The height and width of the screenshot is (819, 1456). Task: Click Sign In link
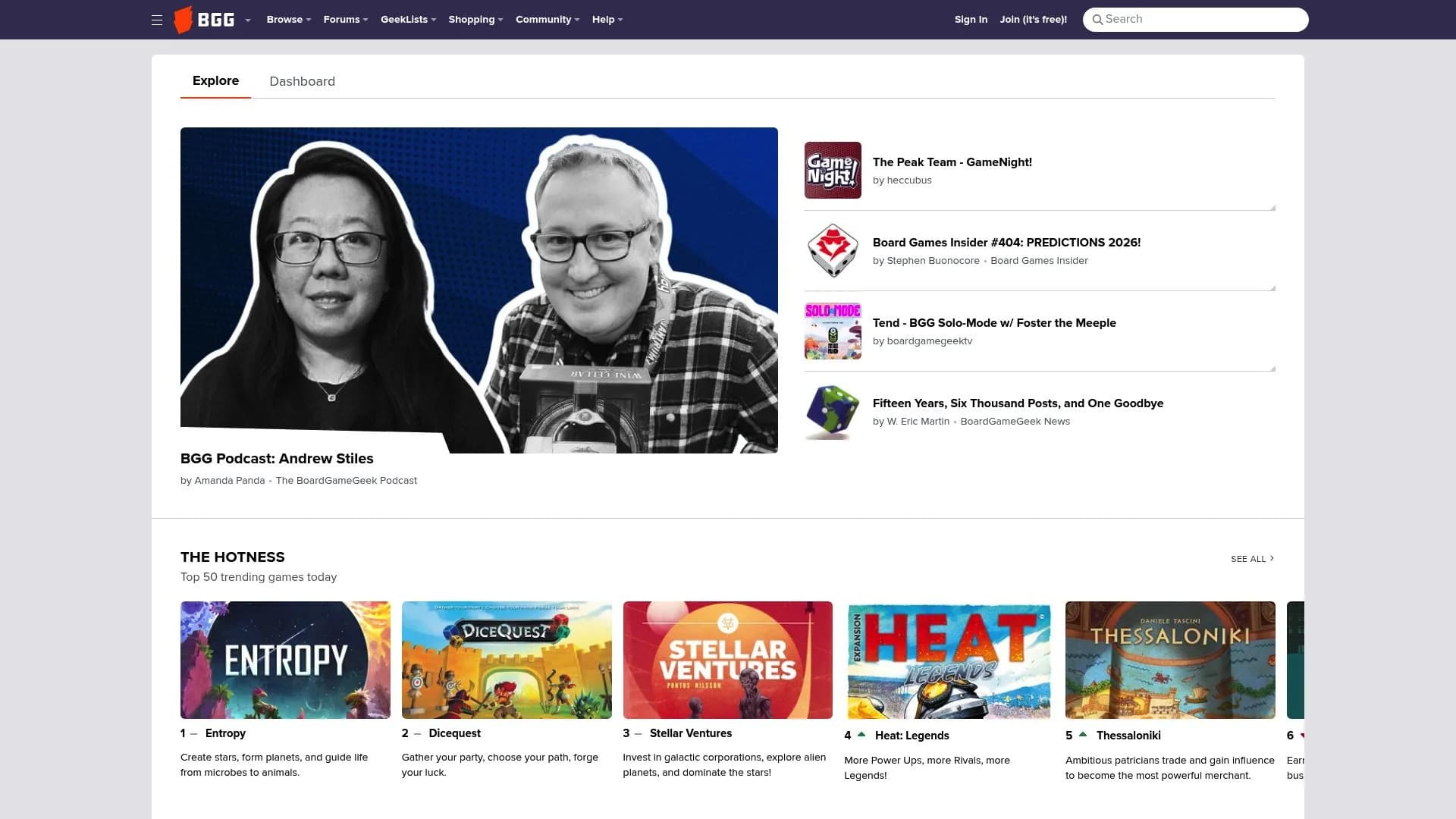click(971, 20)
